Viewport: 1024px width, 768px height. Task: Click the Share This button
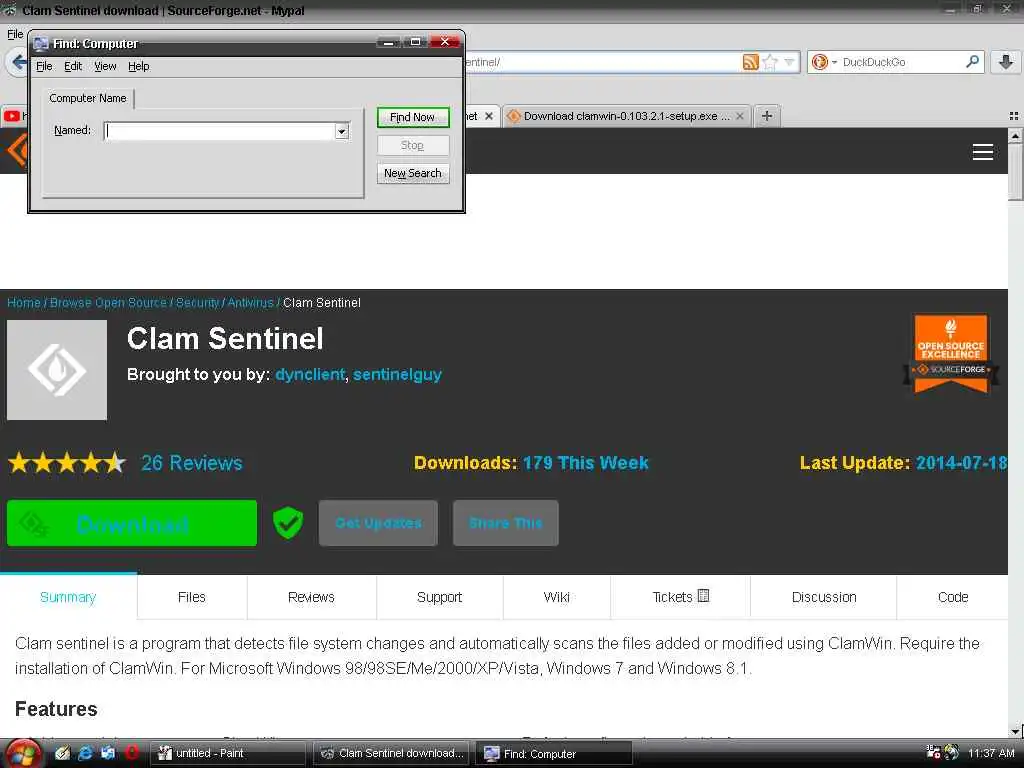[505, 523]
